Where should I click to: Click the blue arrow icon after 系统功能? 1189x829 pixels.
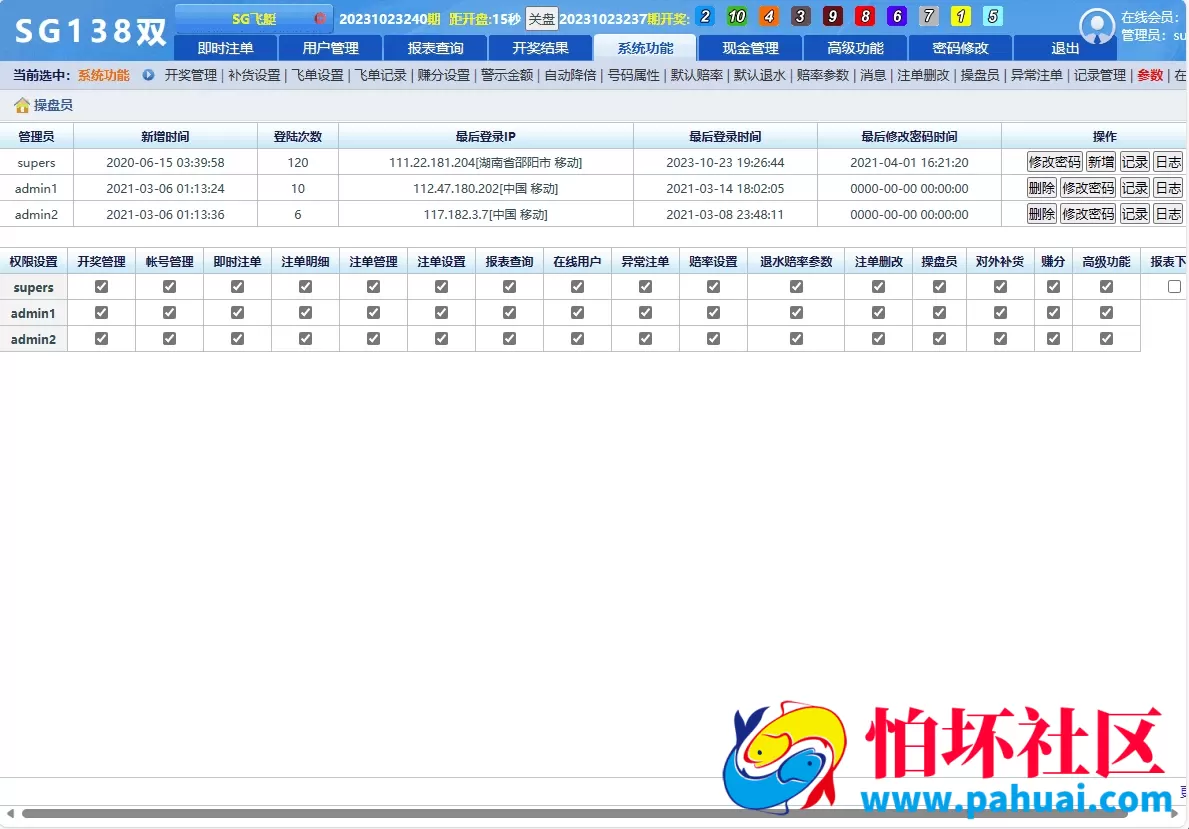[x=149, y=75]
